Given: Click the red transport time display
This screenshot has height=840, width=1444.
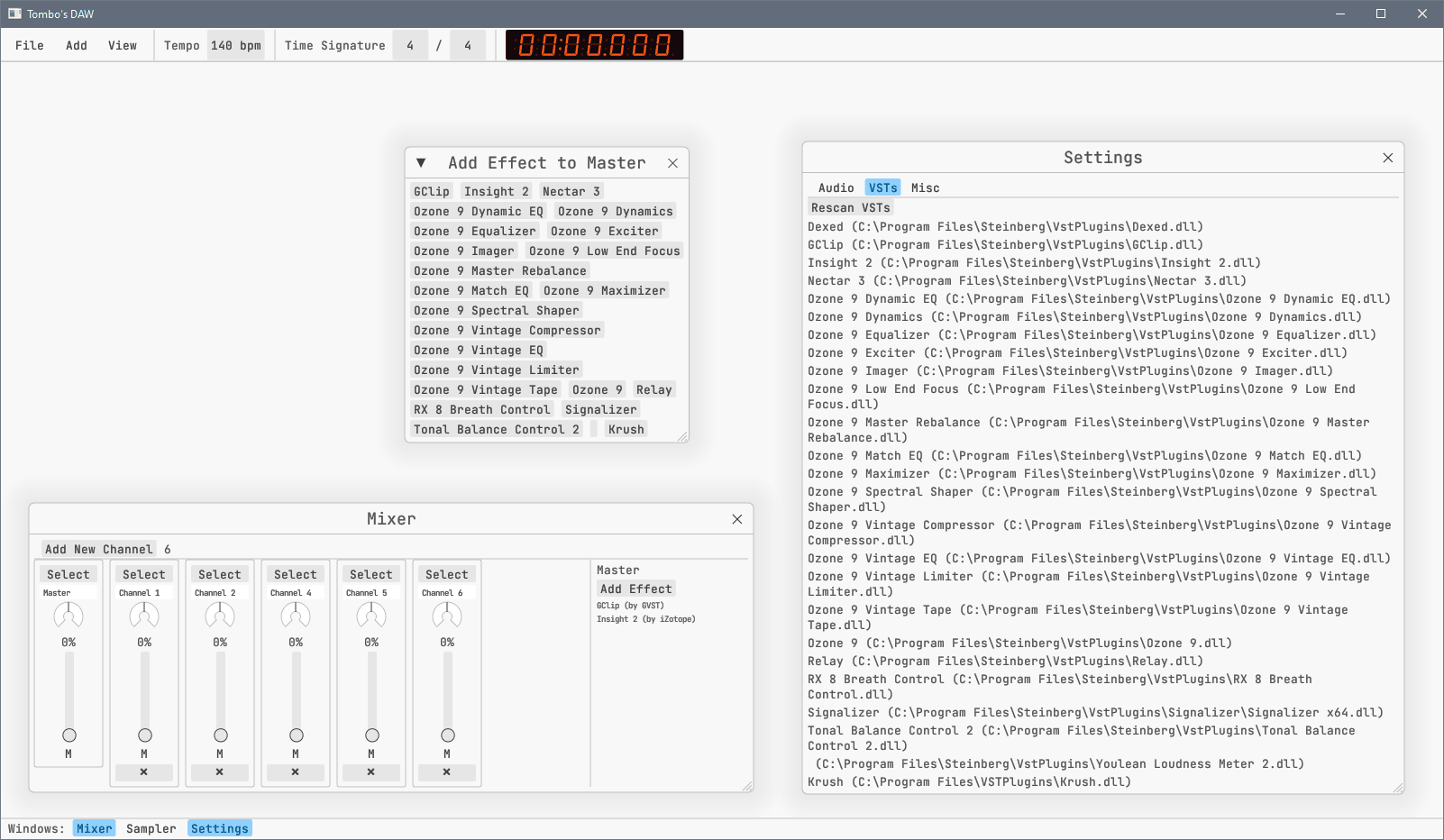Looking at the screenshot, I should pyautogui.click(x=594, y=45).
